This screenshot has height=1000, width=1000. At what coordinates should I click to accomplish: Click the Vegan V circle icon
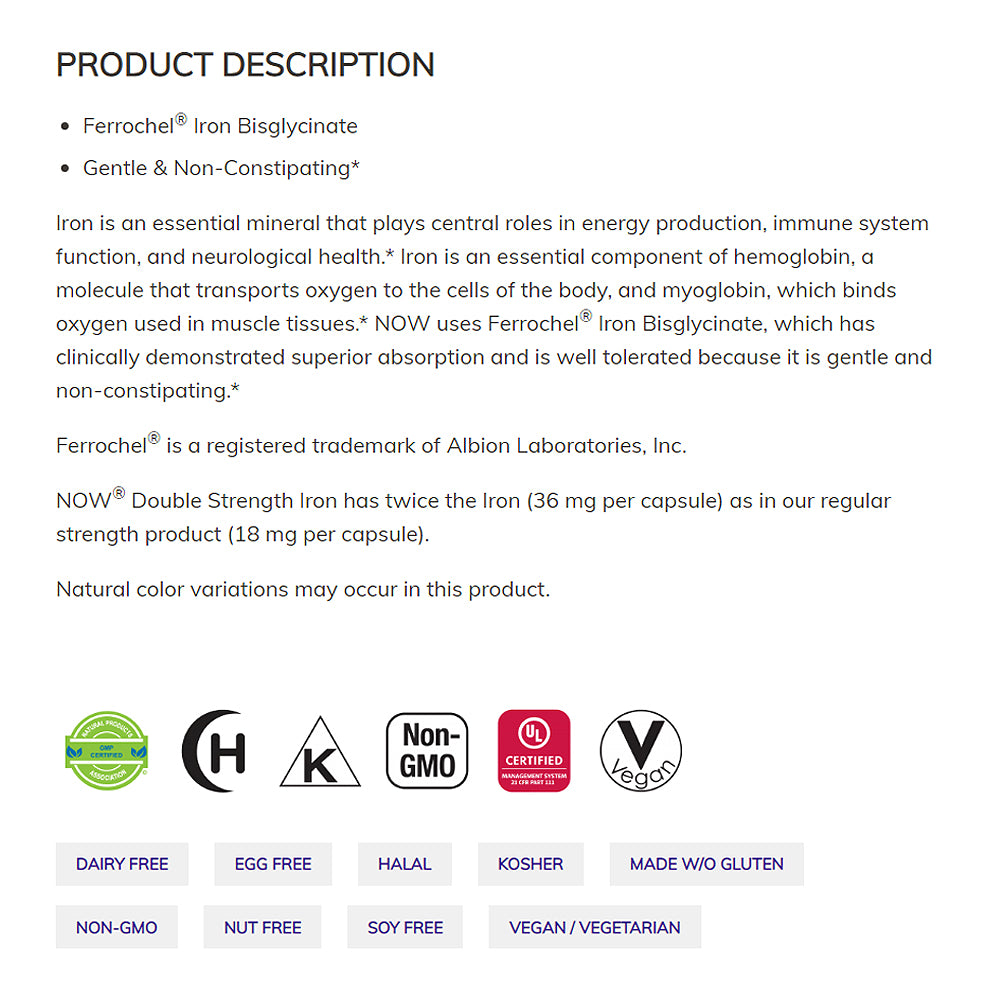coord(641,751)
